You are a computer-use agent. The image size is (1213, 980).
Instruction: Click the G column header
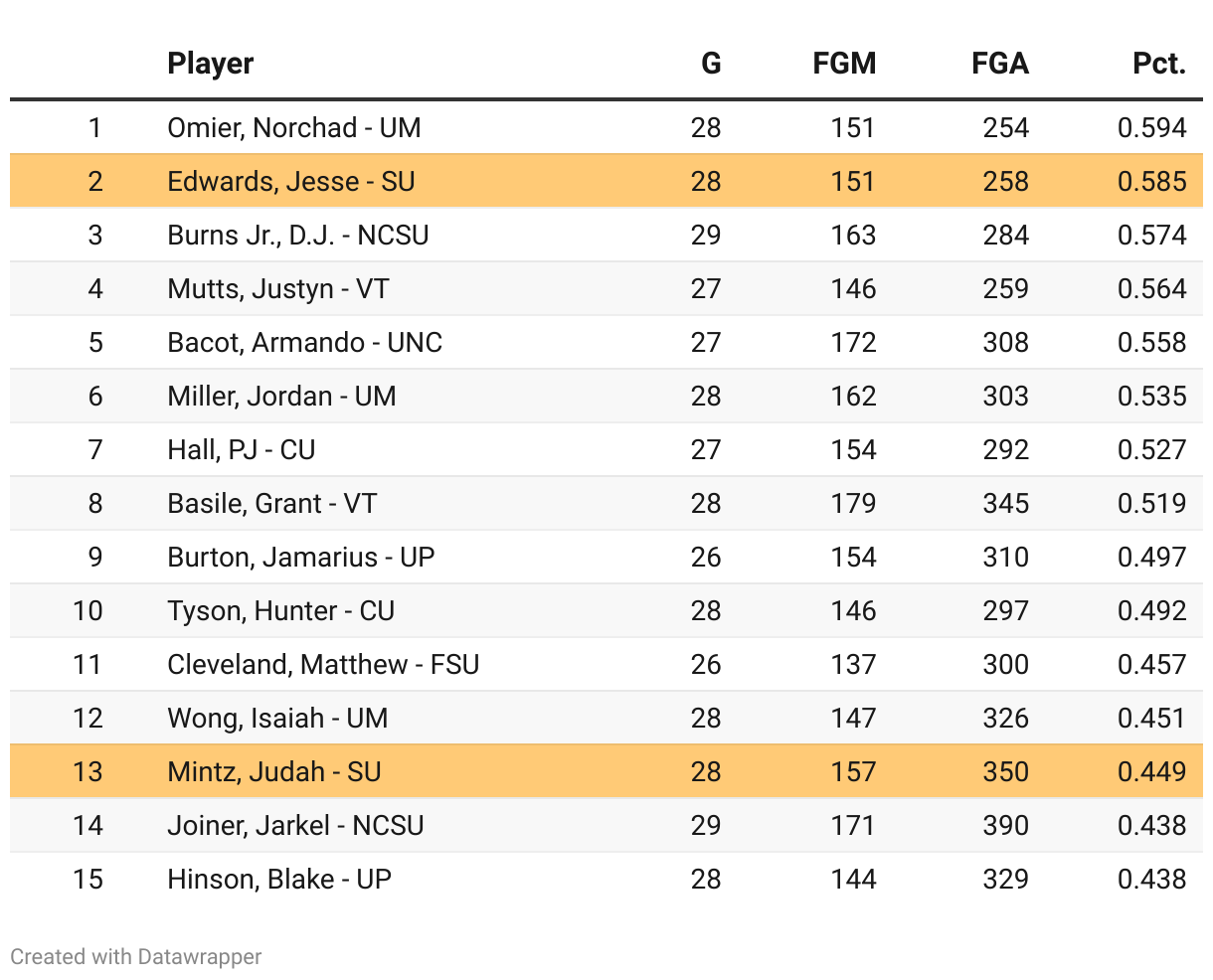(x=710, y=64)
